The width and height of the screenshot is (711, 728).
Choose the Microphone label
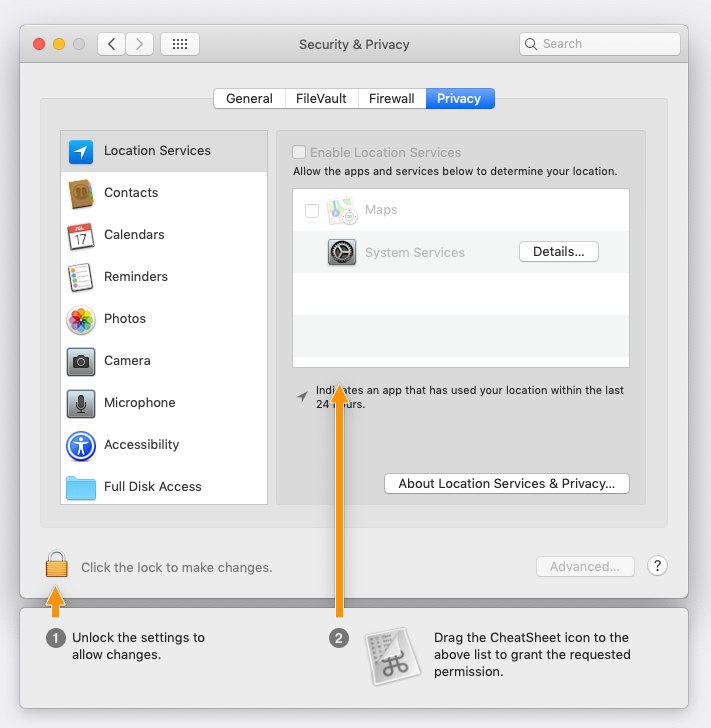[140, 403]
